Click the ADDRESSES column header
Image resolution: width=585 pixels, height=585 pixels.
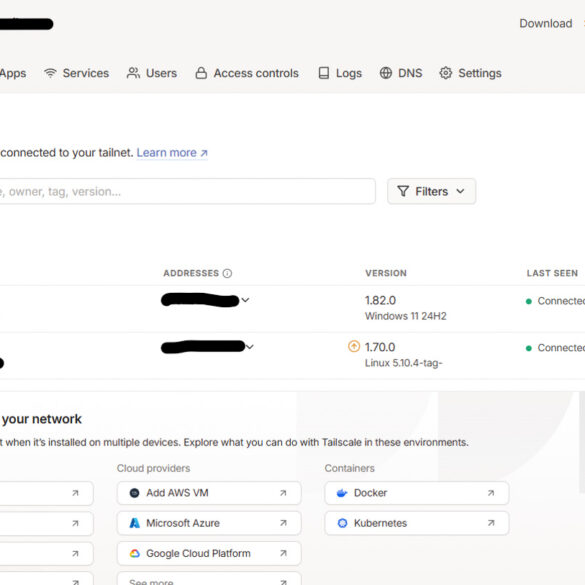(191, 273)
